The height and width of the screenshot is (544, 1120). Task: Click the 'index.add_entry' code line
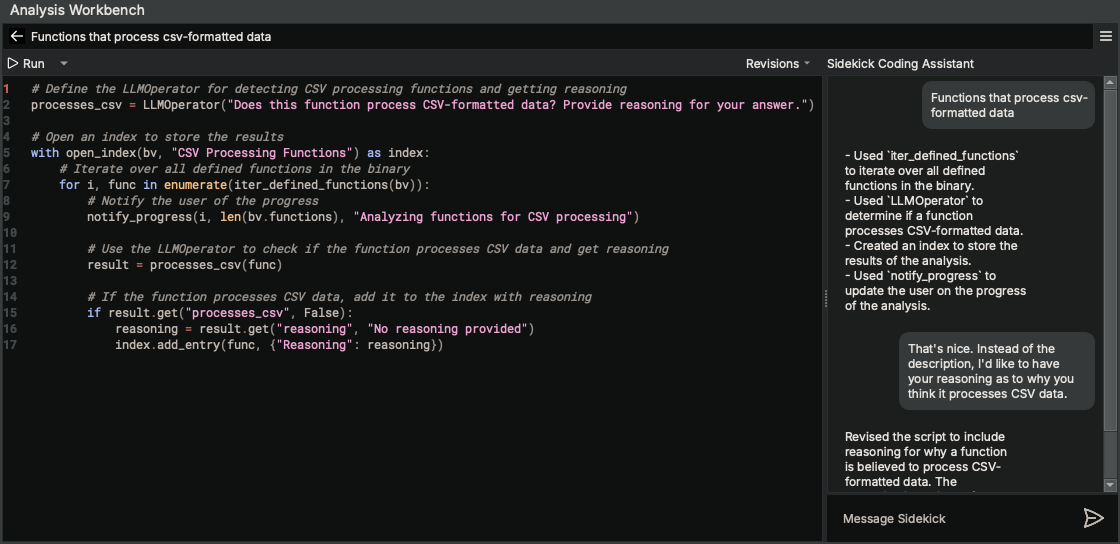click(279, 345)
